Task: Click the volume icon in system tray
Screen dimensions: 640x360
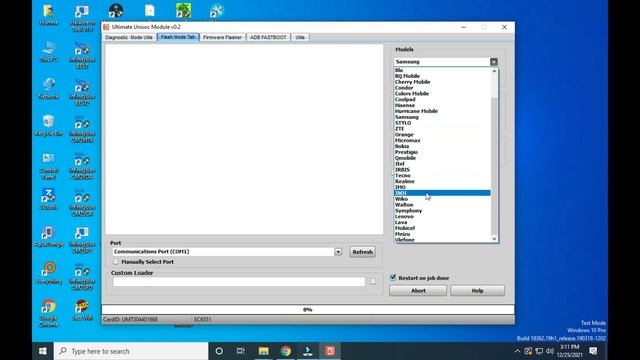Action: point(550,351)
